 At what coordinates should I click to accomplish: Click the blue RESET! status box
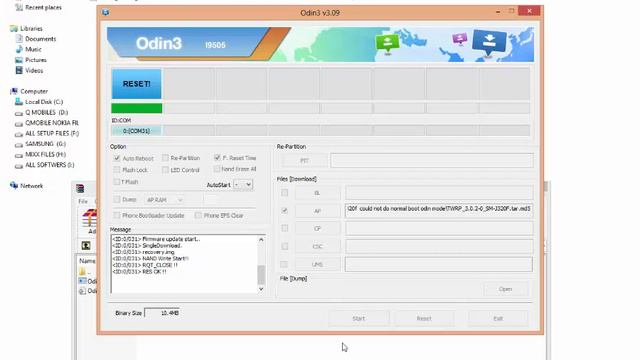[x=136, y=84]
